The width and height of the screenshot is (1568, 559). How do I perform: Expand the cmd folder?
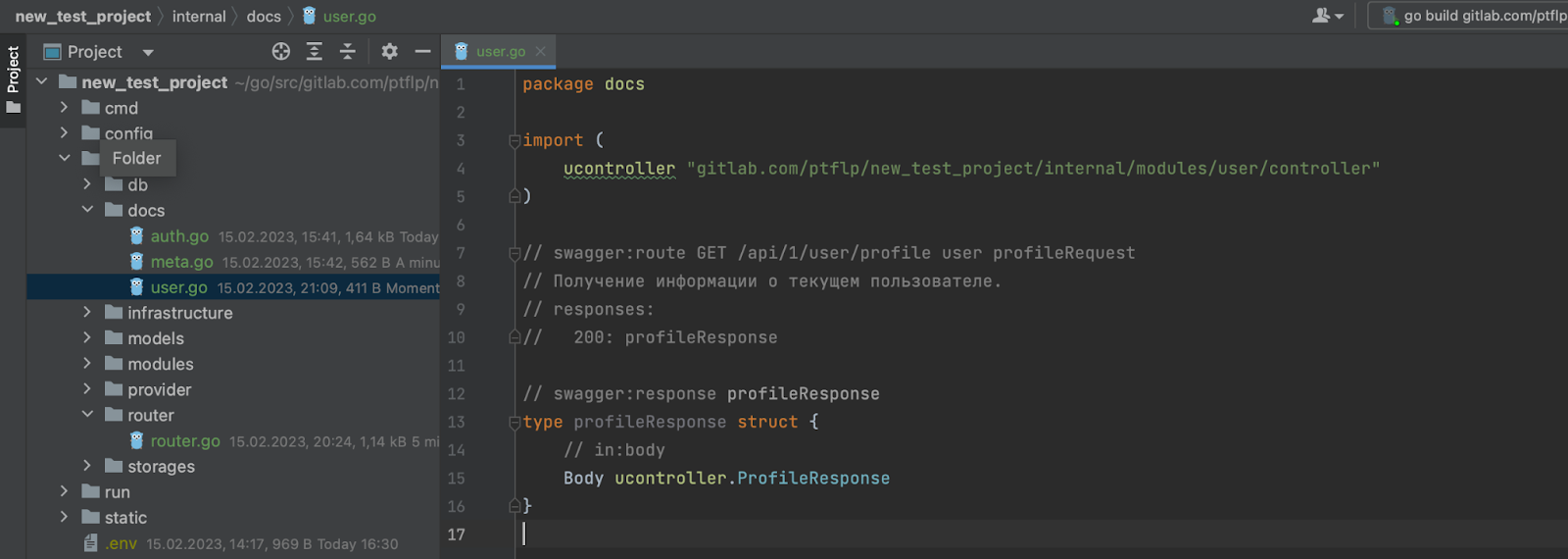click(65, 108)
